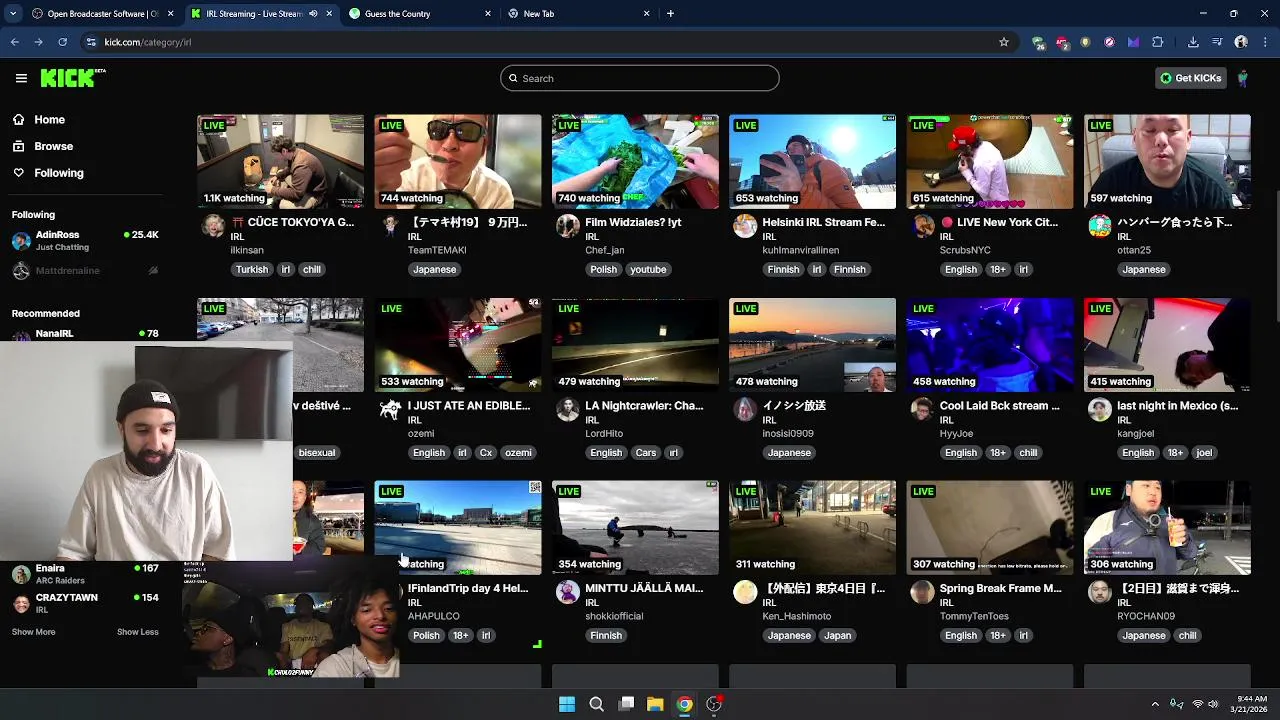Open the TeamTEMAKI stream thumbnail
The image size is (1280, 720).
(458, 161)
